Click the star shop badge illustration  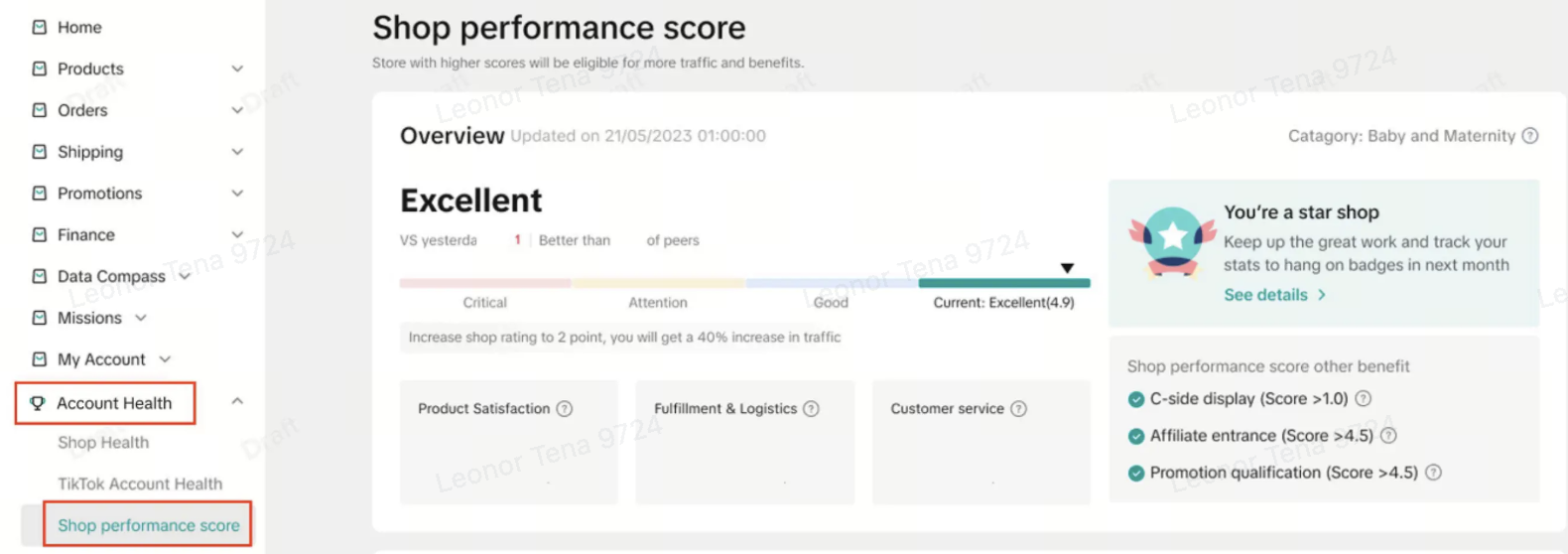pos(1172,241)
